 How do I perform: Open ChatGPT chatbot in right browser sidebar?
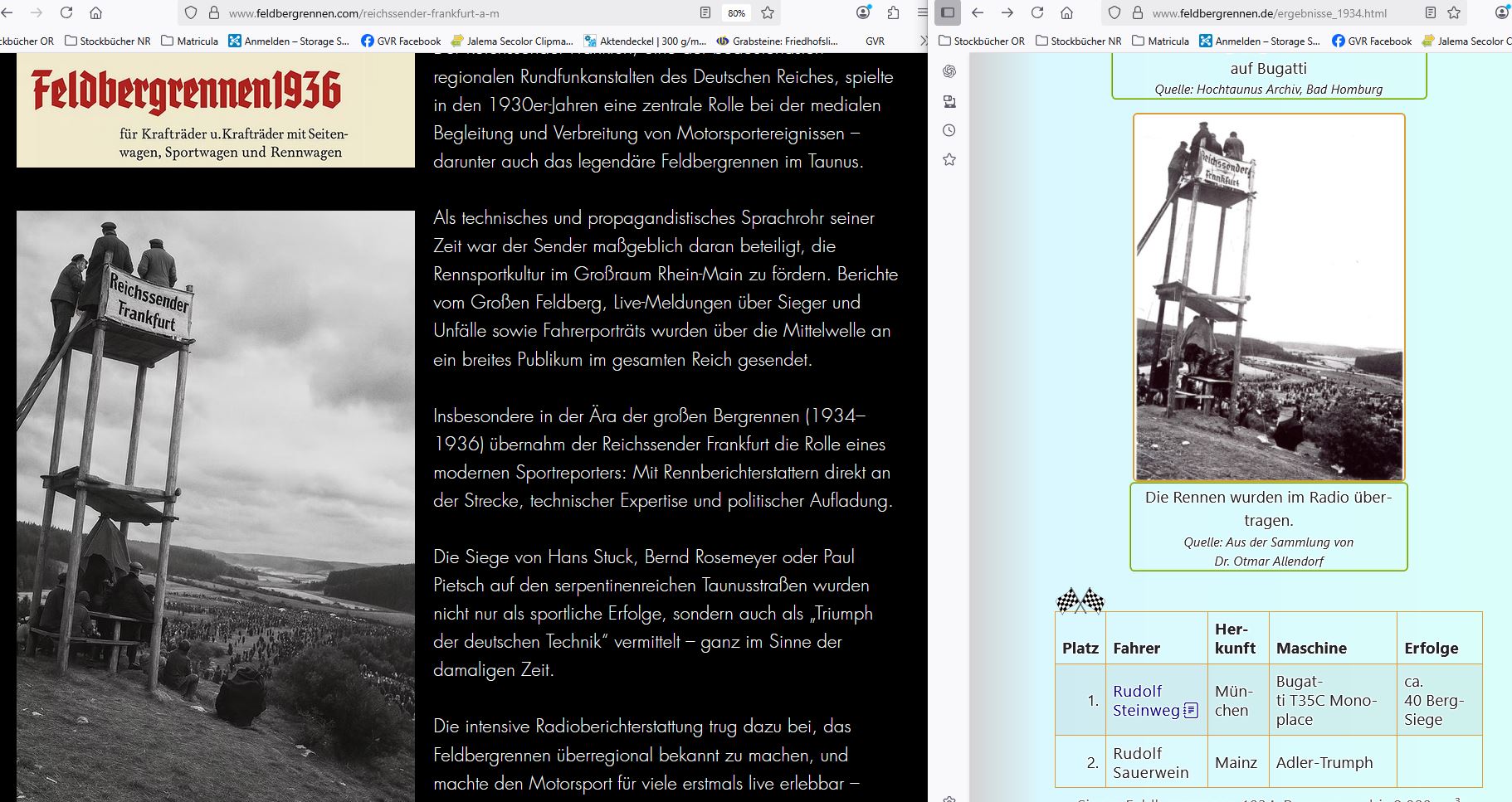949,71
